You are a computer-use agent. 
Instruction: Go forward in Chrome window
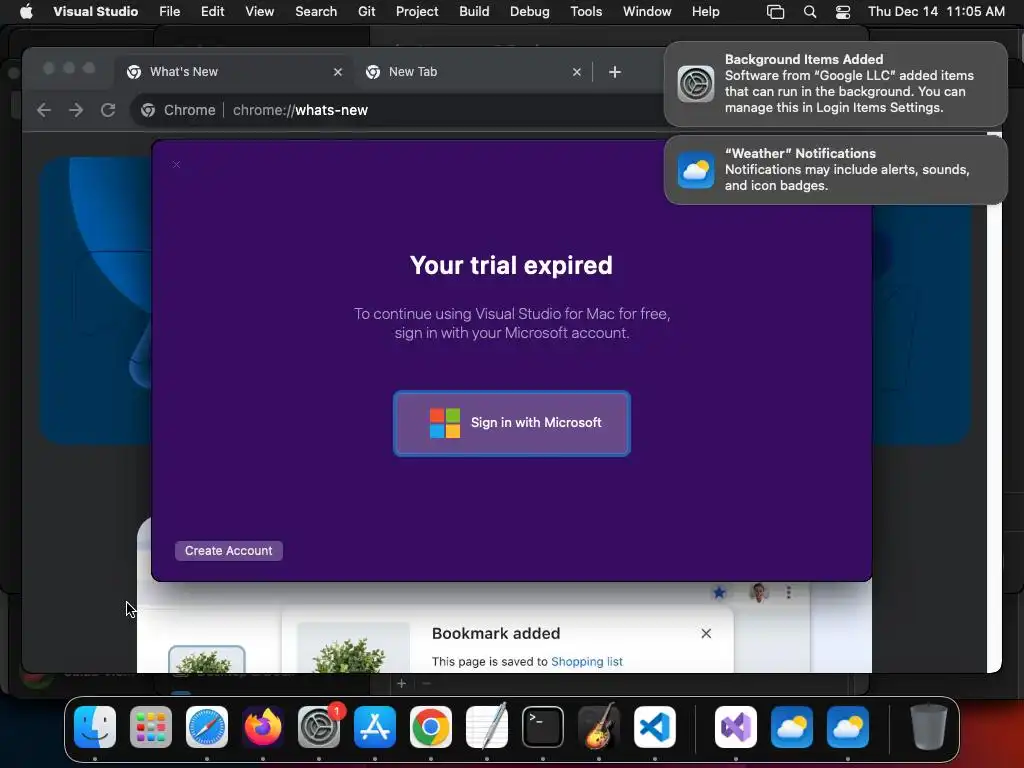[x=76, y=110]
